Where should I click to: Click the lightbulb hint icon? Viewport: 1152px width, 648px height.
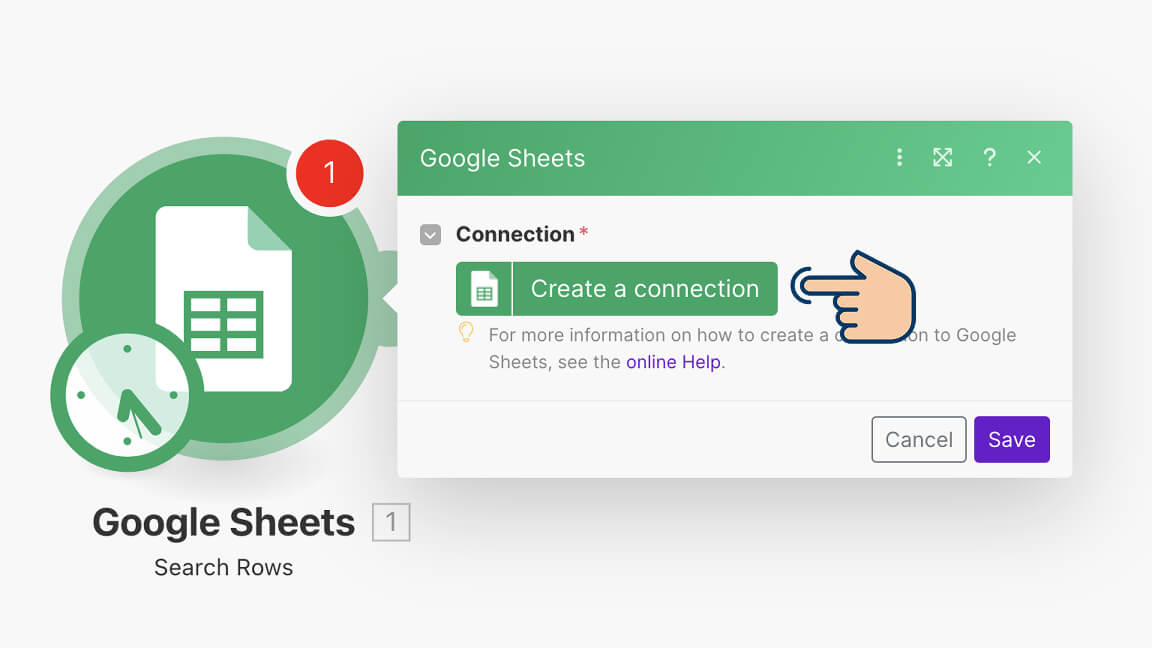coord(466,332)
